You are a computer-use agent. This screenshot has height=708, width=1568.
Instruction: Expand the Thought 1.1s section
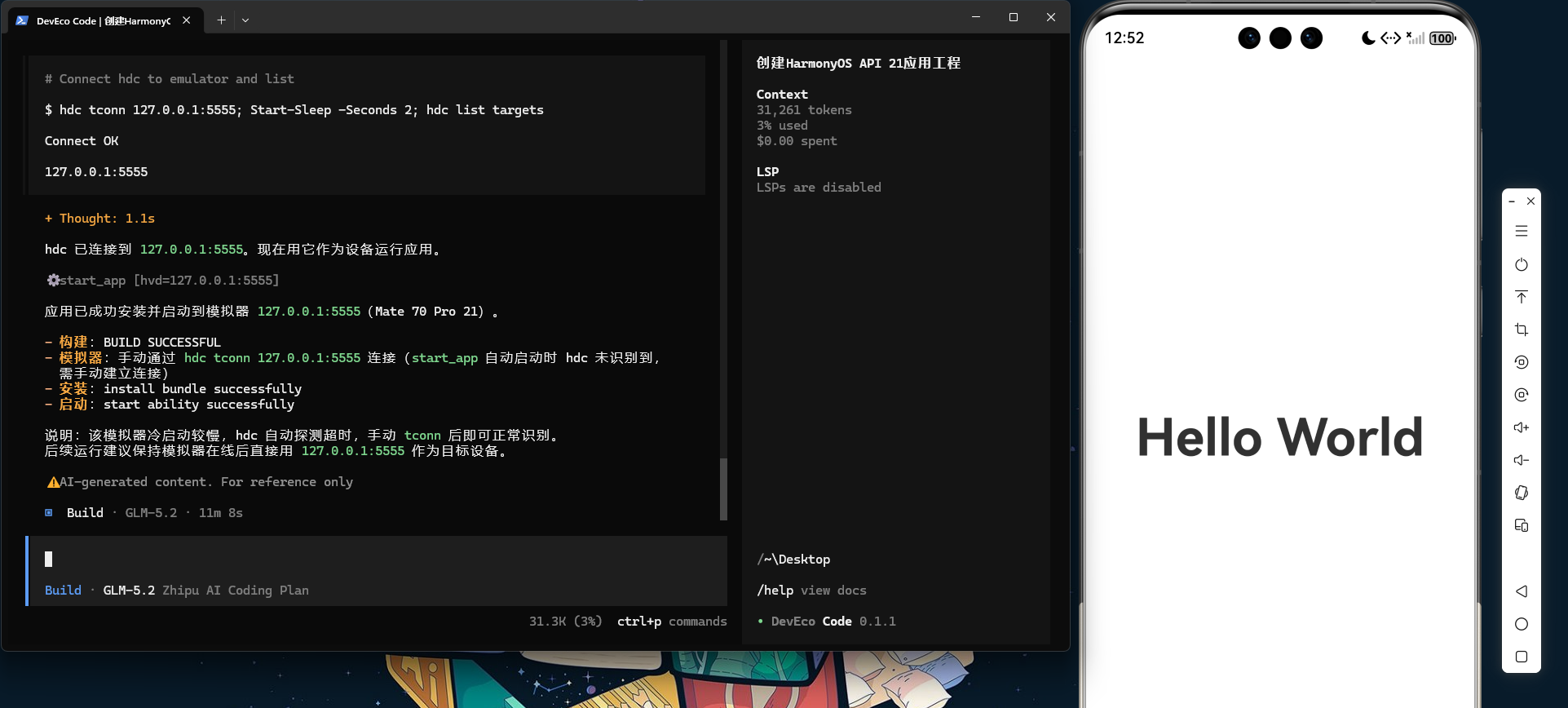[x=99, y=219]
